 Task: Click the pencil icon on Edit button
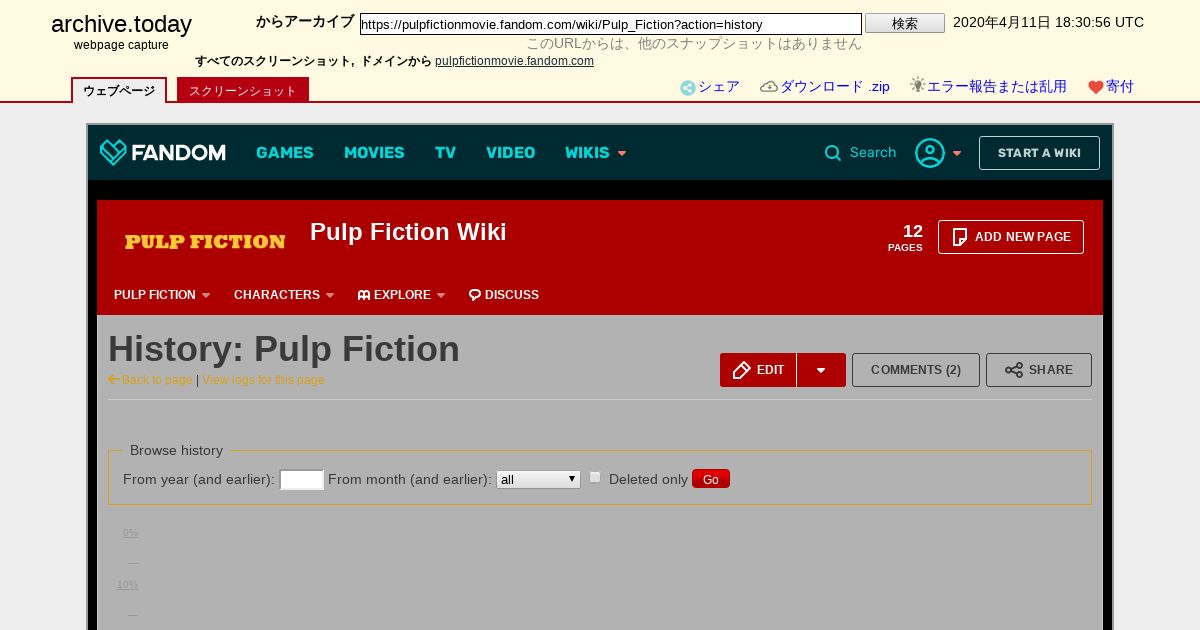(x=742, y=370)
